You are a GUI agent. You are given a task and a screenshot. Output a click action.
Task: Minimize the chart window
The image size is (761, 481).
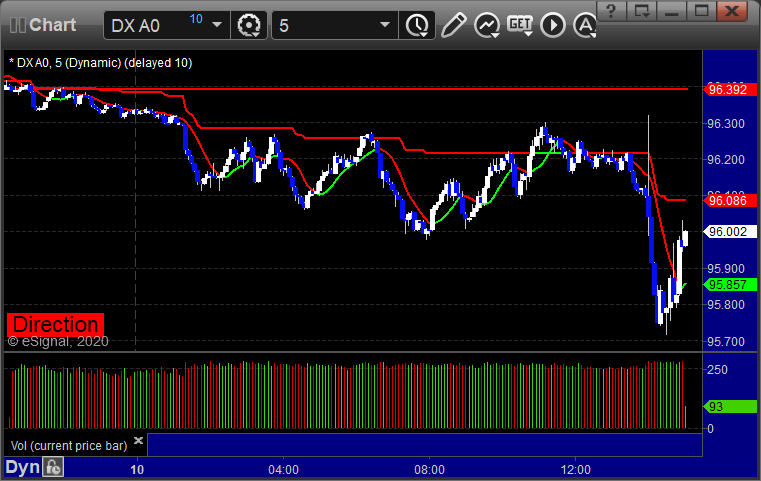[671, 11]
